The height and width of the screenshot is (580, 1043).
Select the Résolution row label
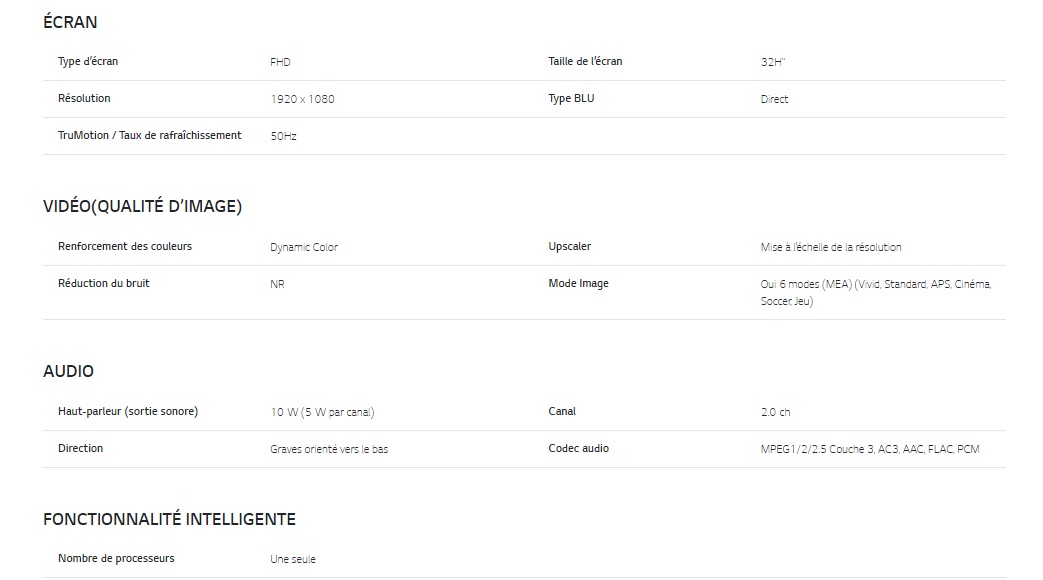(x=84, y=99)
